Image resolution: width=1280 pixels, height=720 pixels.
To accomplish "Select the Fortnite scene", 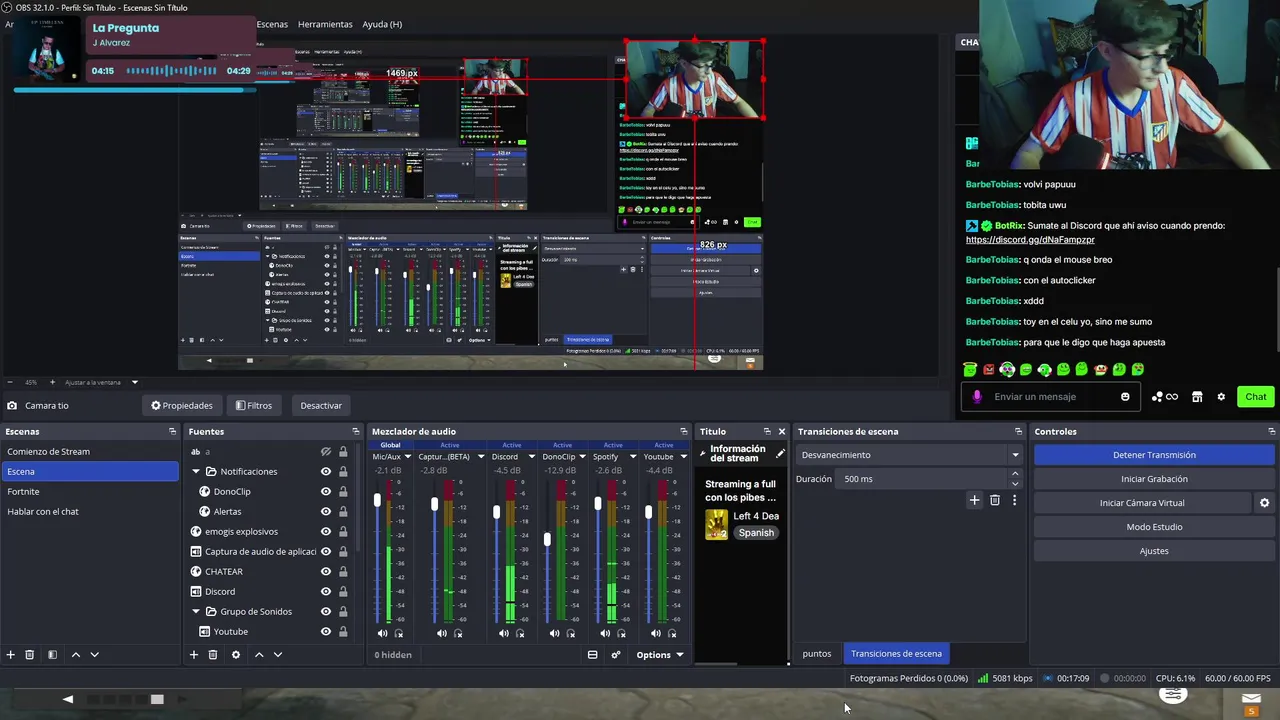I will pyautogui.click(x=90, y=492).
